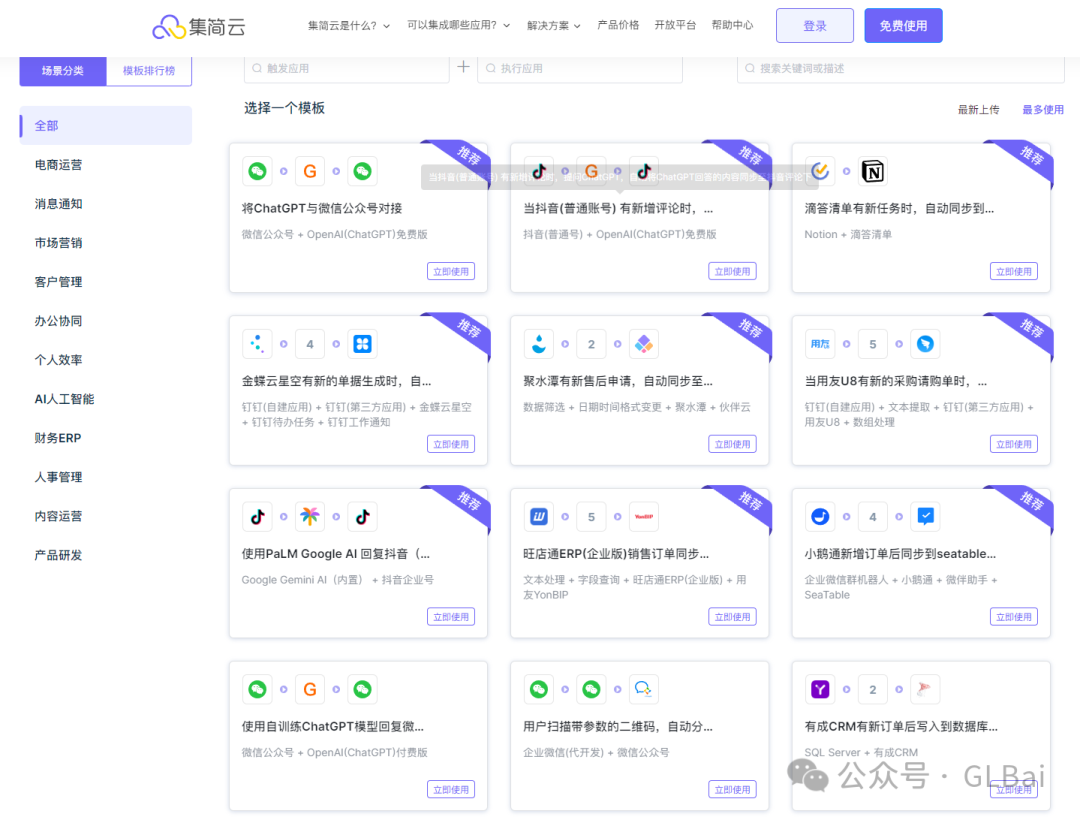Expand the 解决方案 menu

[x=554, y=25]
